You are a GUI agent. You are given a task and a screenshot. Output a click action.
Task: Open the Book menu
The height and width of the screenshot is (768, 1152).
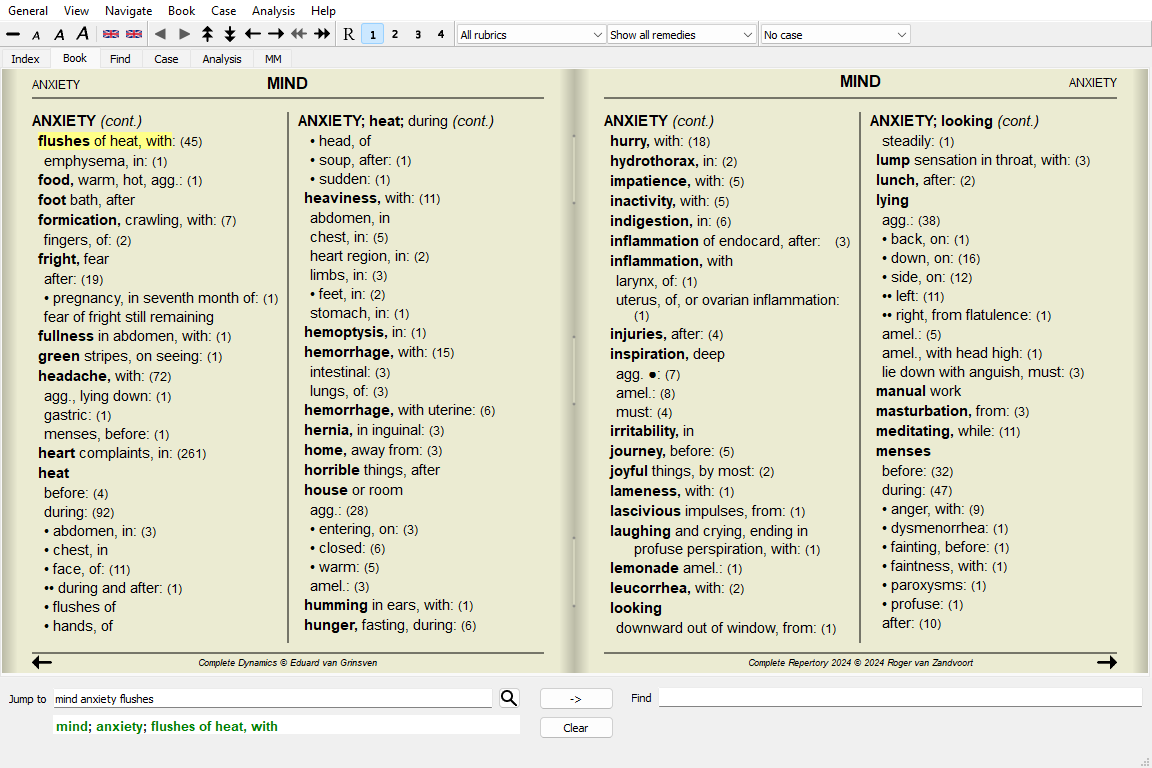click(x=181, y=10)
